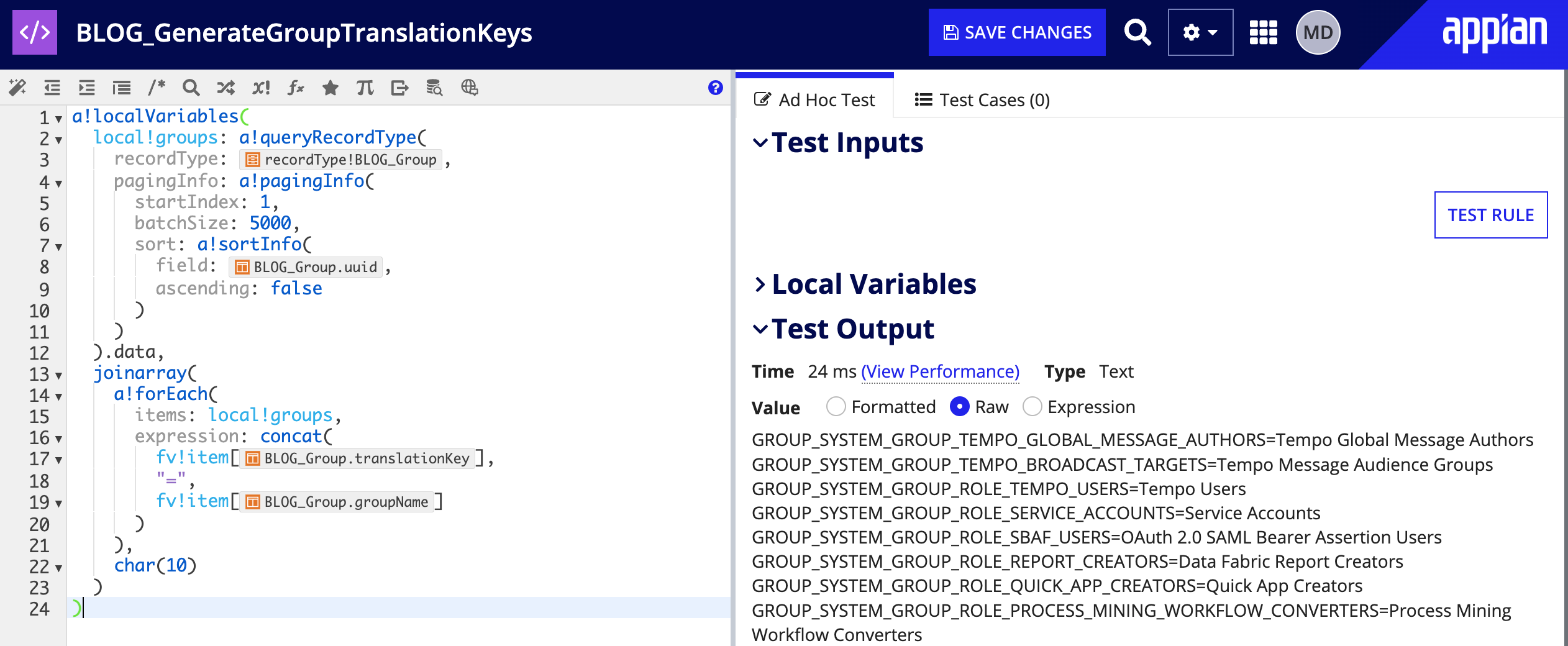1568x646 pixels.
Task: Click the pi constant icon
Action: (x=365, y=88)
